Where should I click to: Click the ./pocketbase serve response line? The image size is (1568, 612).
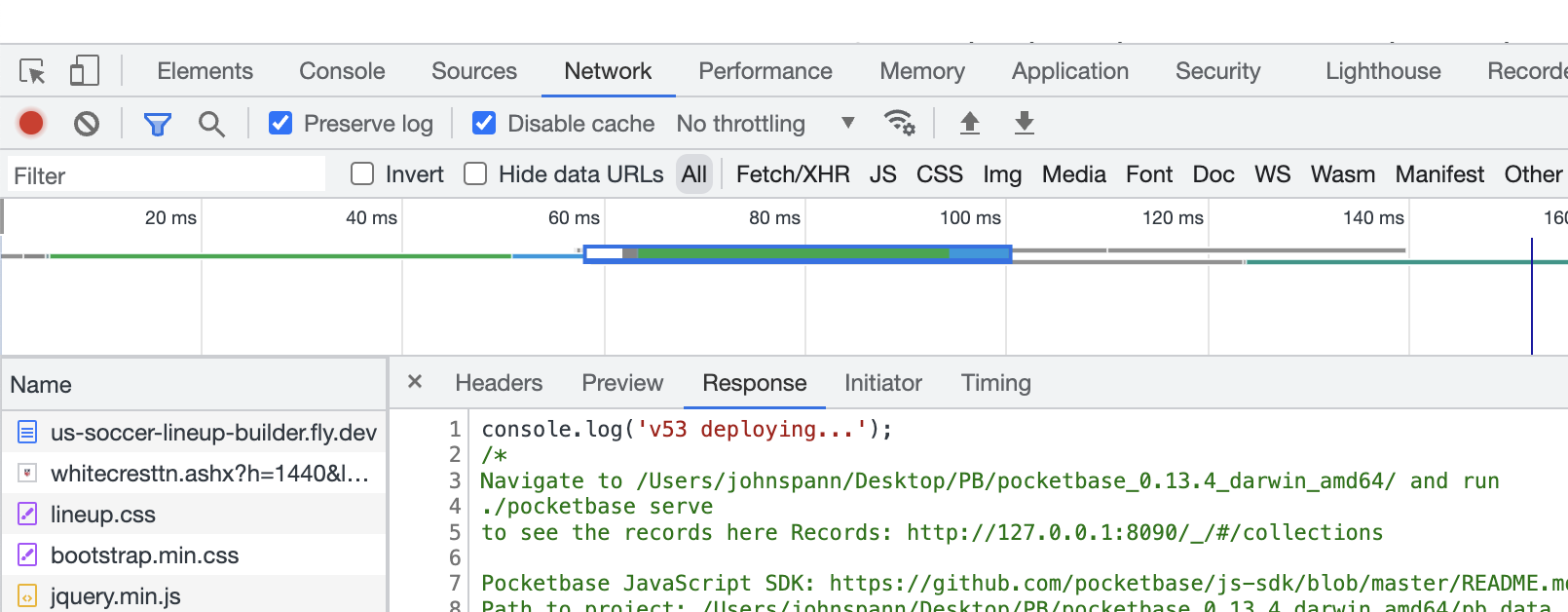pyautogui.click(x=597, y=506)
